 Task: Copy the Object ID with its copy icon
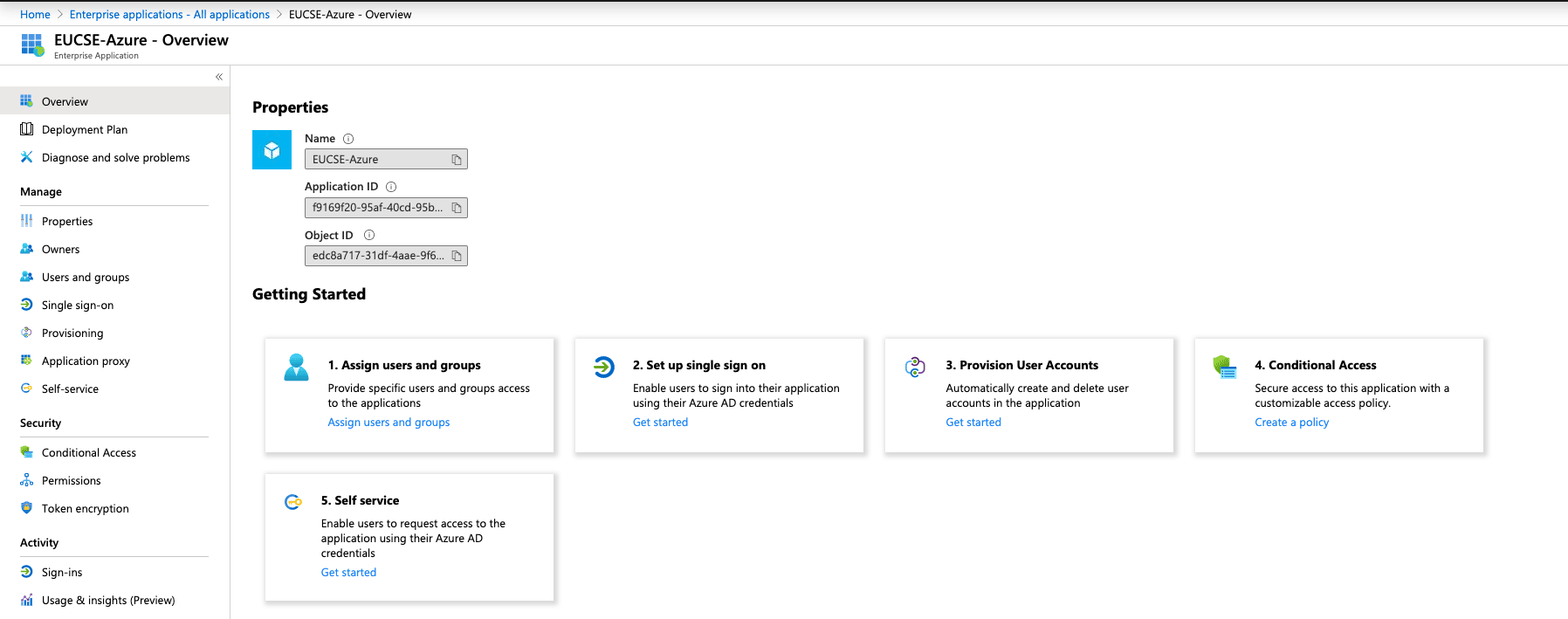pyautogui.click(x=456, y=256)
